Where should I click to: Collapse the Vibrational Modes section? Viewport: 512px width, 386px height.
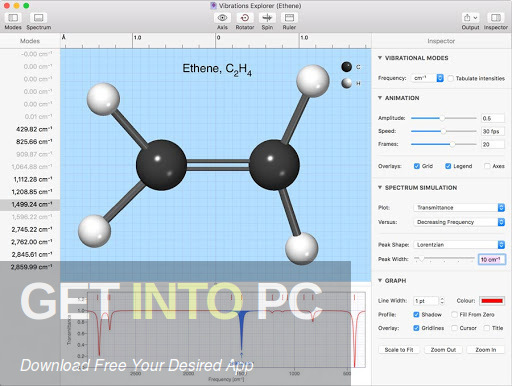(380, 58)
